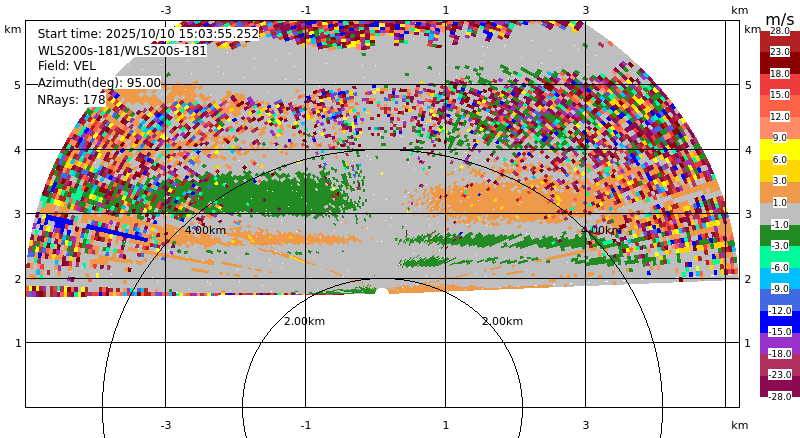Screen dimensions: 800x438
Task: Select the km unit label at bottom right
Action: pyautogui.click(x=739, y=425)
